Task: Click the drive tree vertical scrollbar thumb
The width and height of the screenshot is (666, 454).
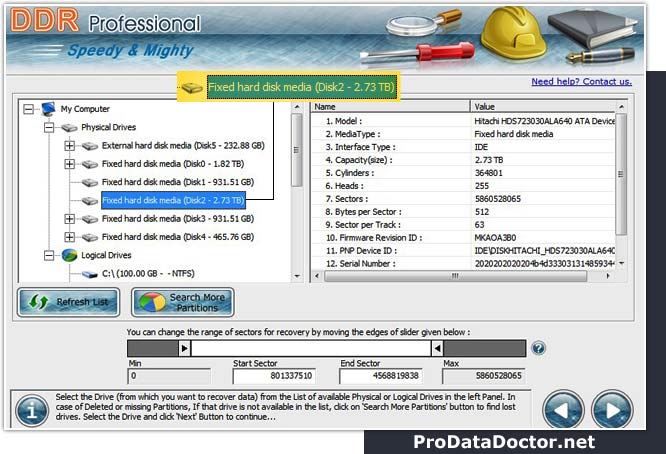Action: (x=297, y=150)
